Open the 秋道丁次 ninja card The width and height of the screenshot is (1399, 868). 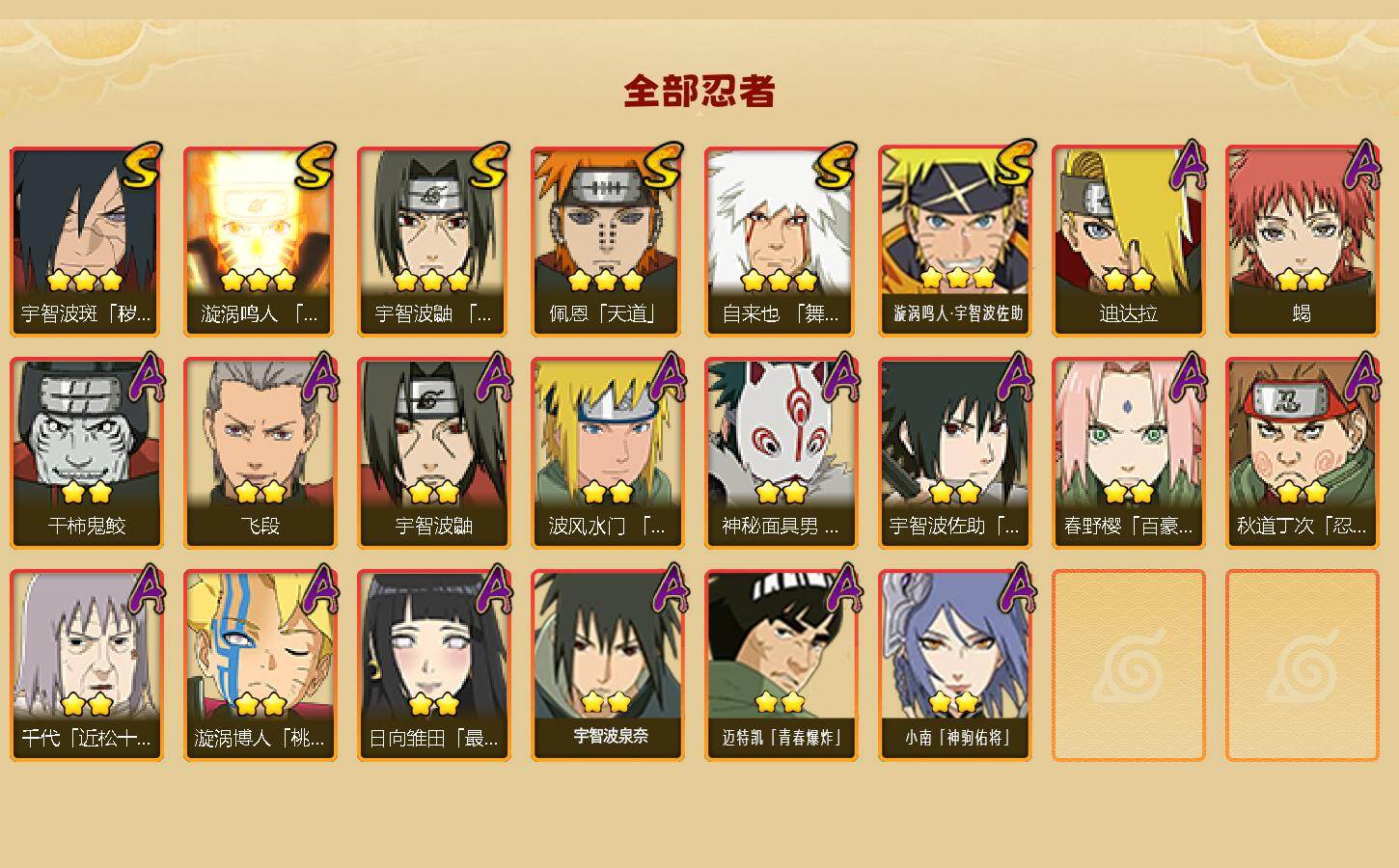coord(1303,453)
